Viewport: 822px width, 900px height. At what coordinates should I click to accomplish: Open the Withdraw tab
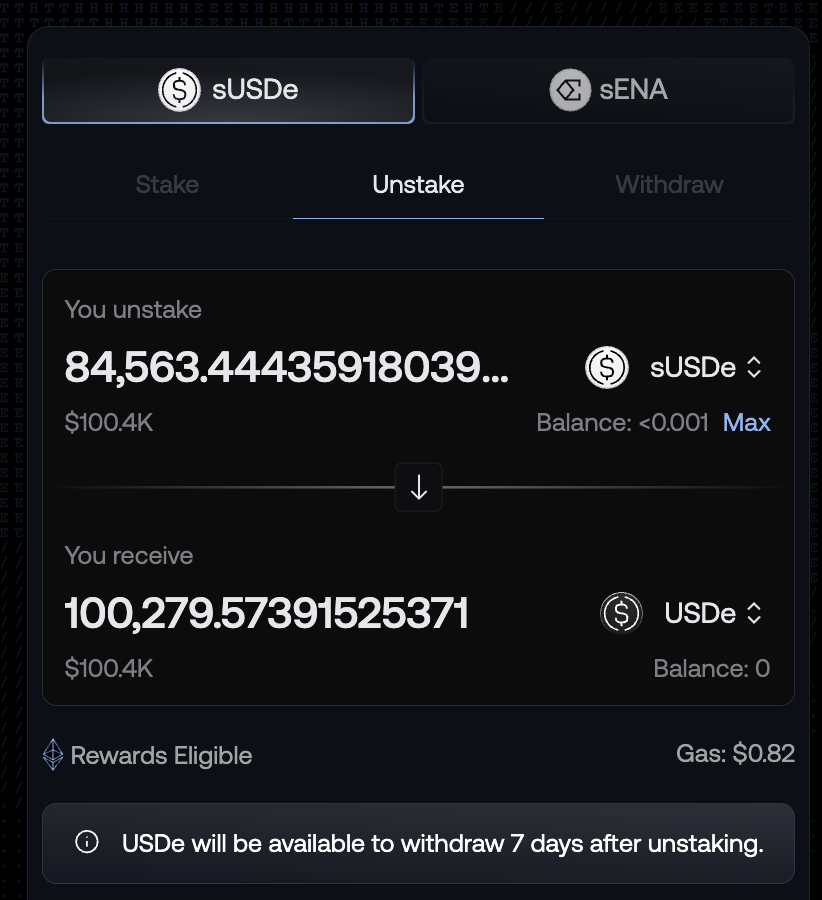coord(669,185)
